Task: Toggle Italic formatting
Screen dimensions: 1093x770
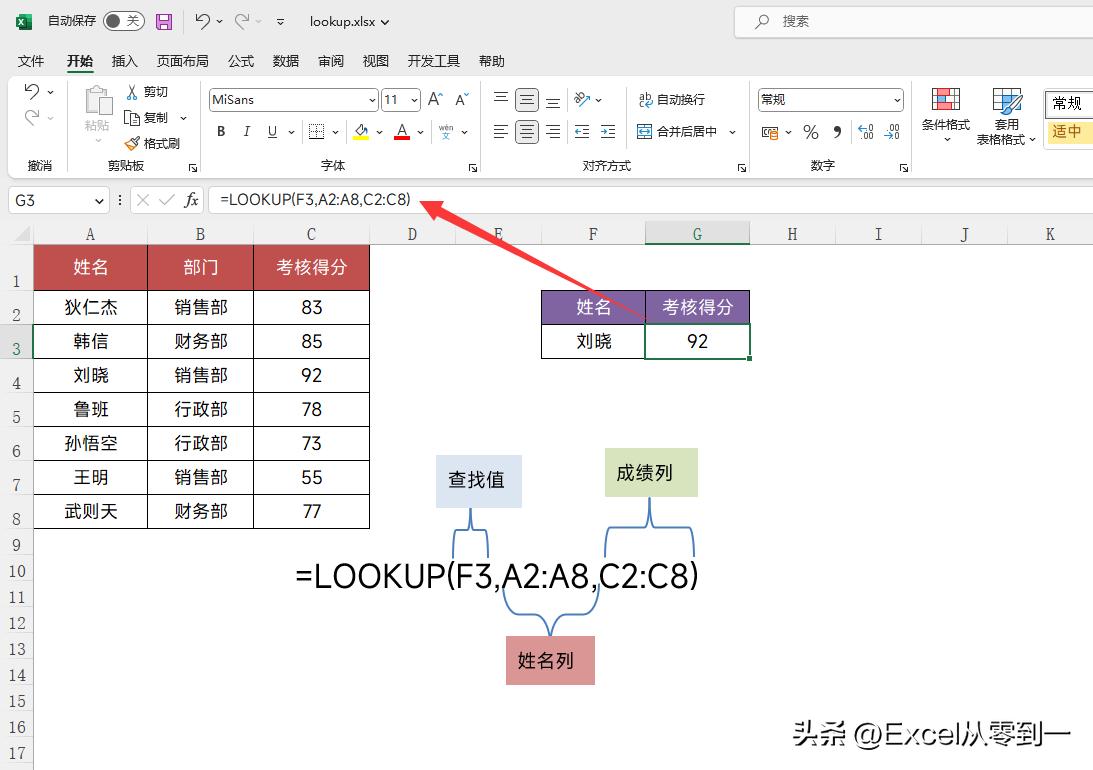Action: point(246,131)
